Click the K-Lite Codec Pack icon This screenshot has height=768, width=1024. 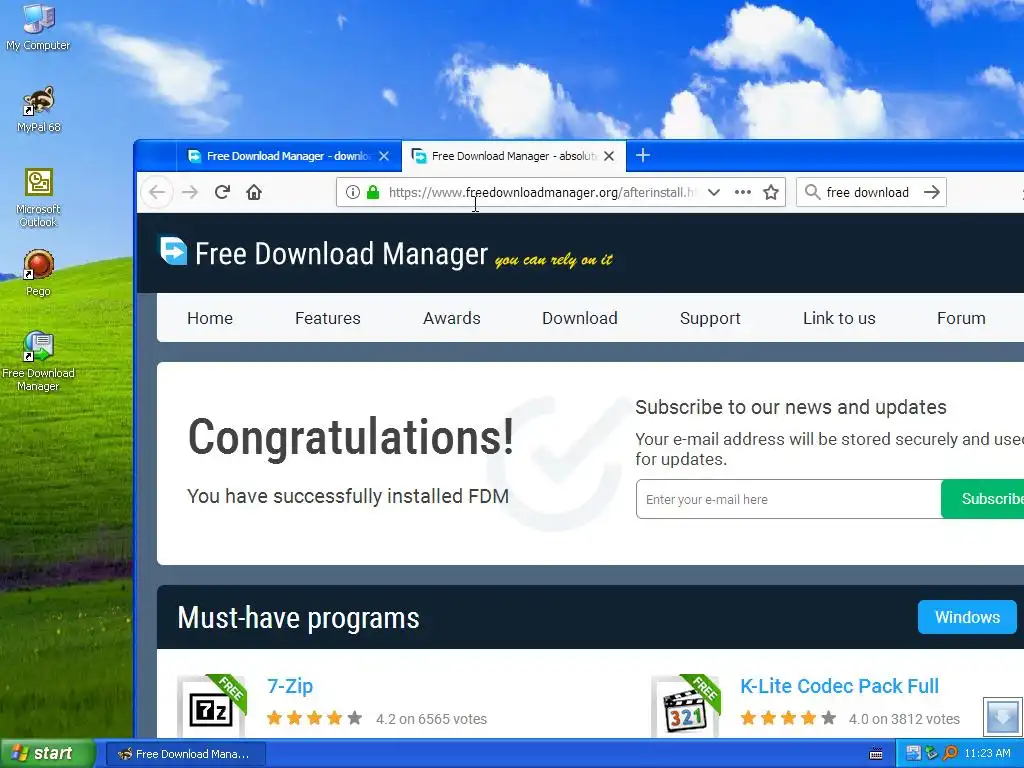tap(685, 708)
